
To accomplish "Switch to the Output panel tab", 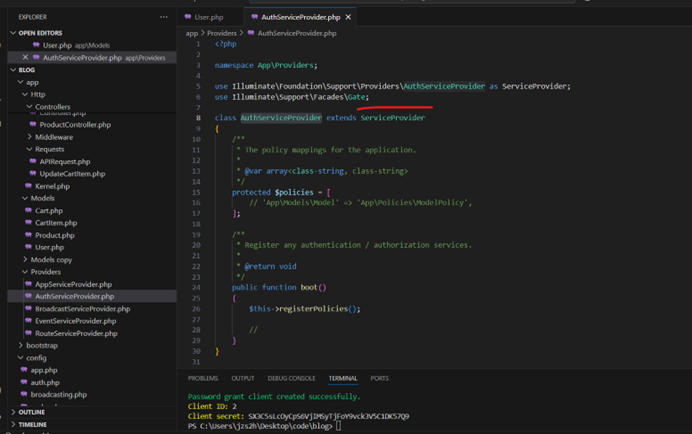I will click(243, 378).
